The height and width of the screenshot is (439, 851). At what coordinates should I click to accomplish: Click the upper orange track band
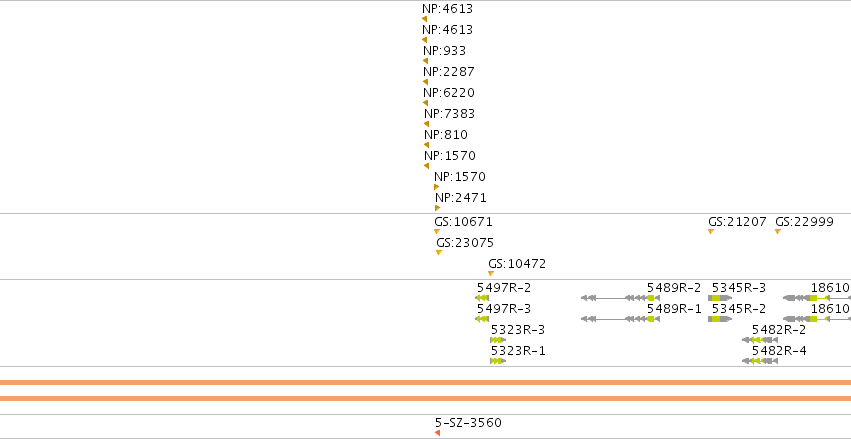[x=426, y=383]
